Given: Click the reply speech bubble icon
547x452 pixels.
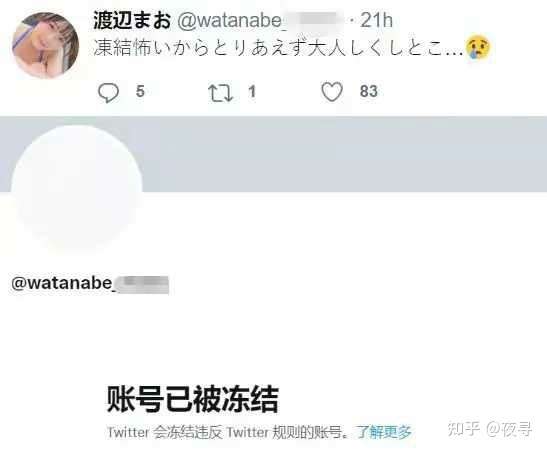Looking at the screenshot, I should (108, 92).
